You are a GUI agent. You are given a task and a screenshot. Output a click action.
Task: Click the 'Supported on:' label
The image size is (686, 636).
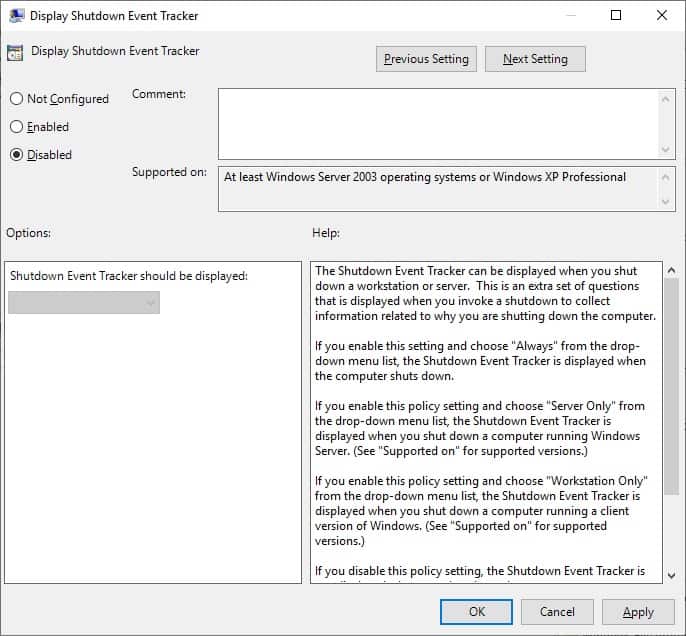click(169, 172)
